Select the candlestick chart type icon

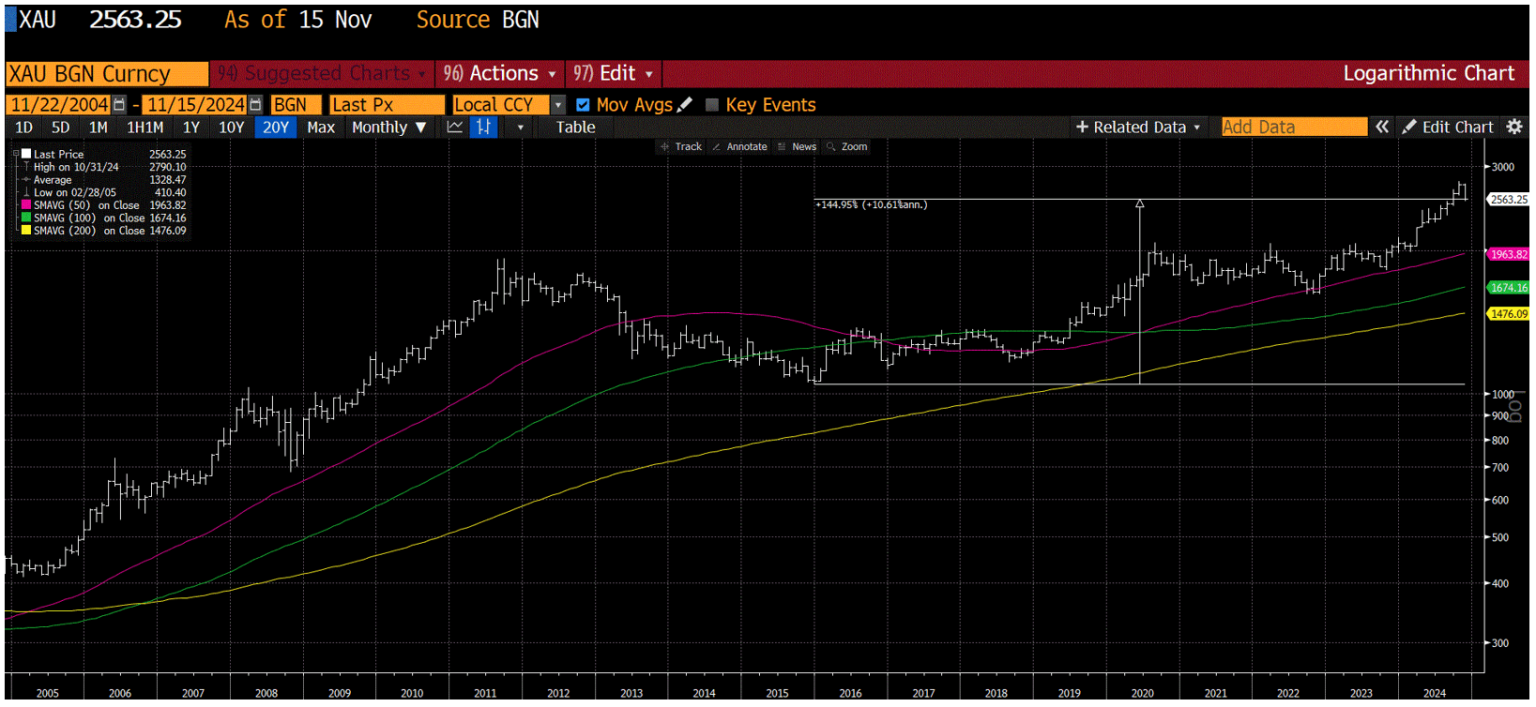483,127
